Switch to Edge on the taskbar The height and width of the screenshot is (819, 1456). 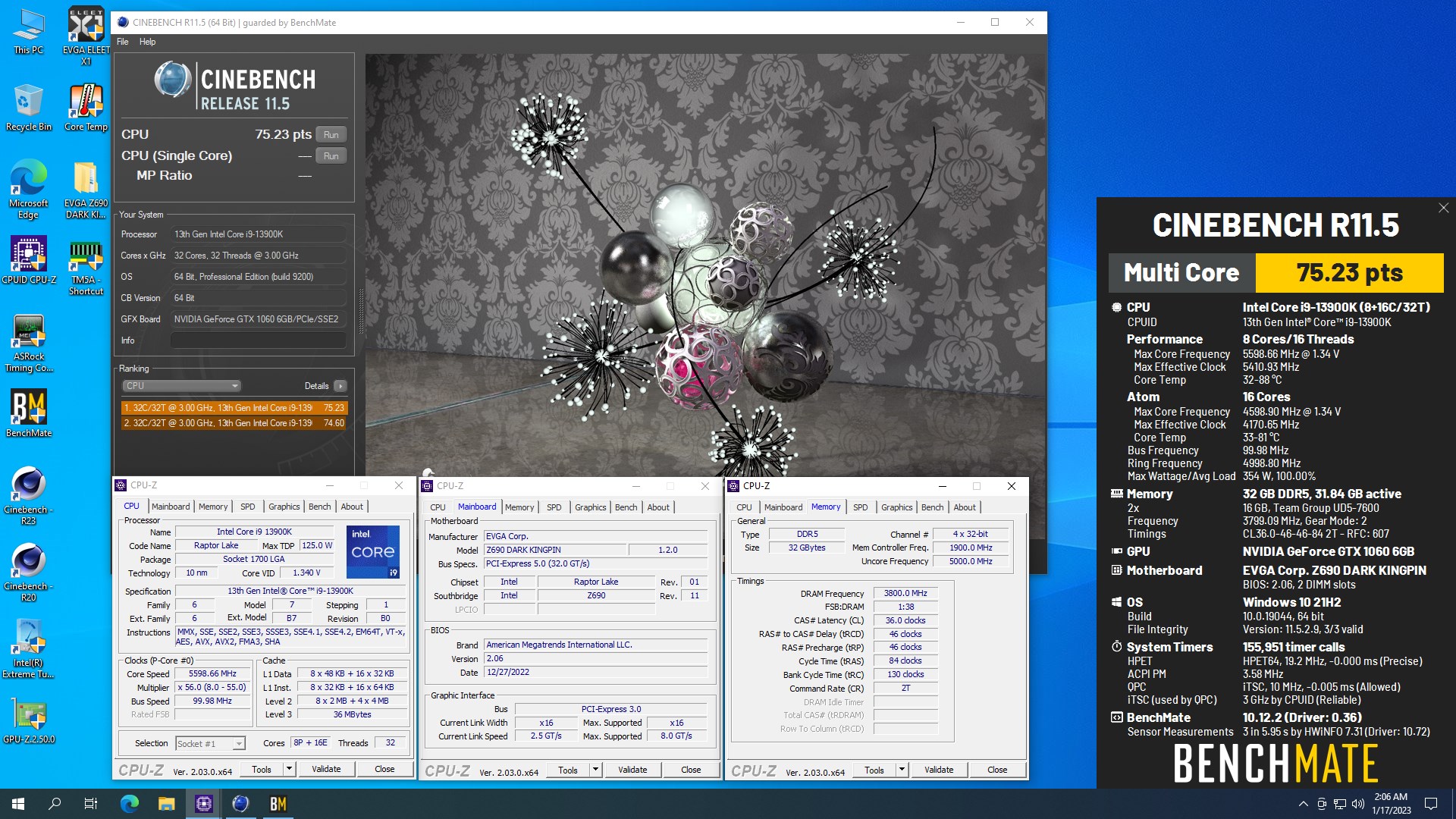coord(130,804)
